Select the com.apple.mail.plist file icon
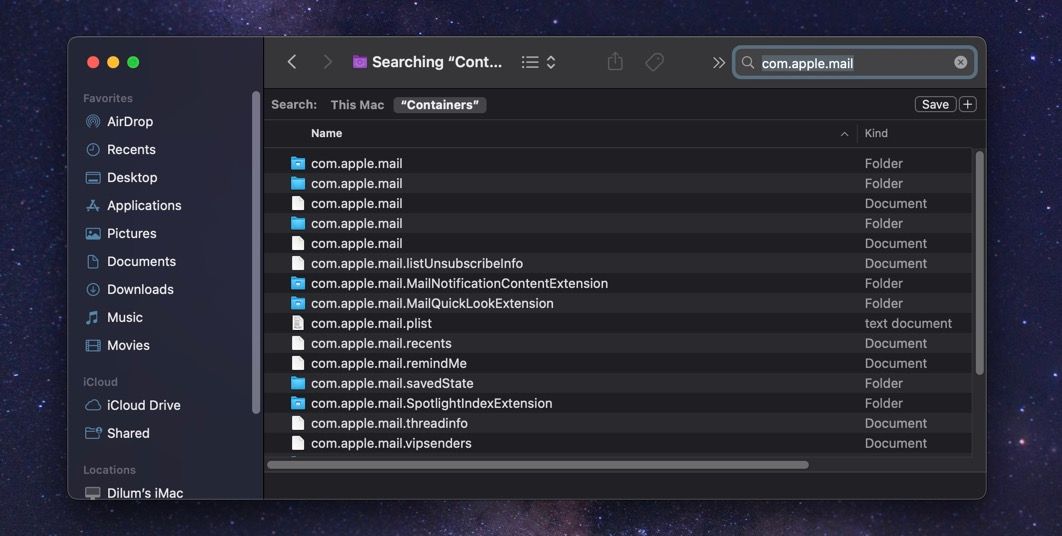This screenshot has height=536, width=1062. pos(297,323)
